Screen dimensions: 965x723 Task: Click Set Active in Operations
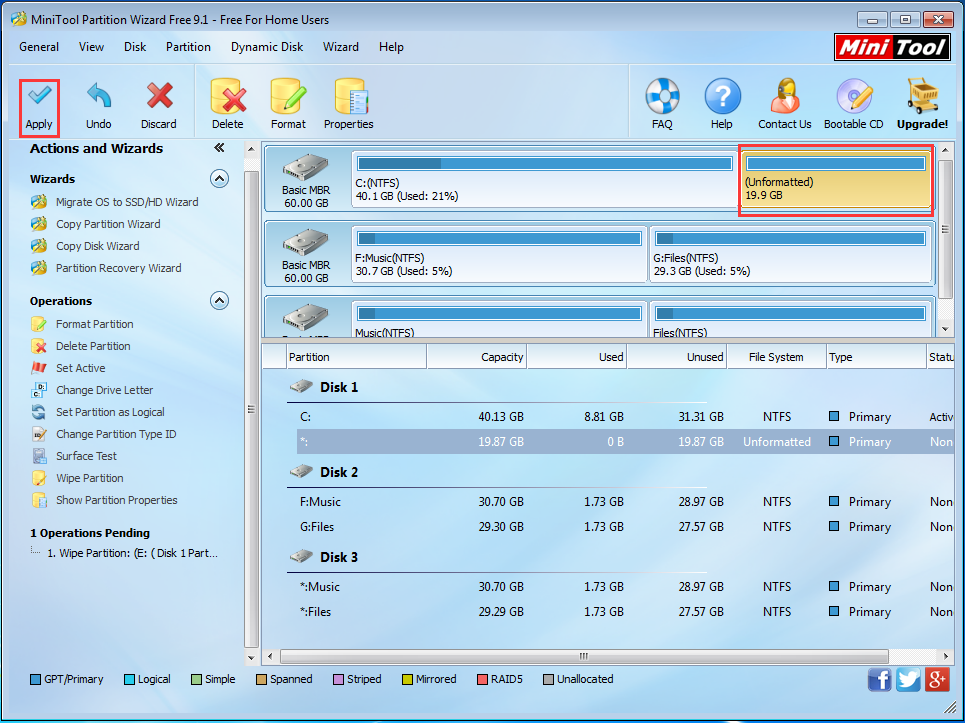(68, 368)
